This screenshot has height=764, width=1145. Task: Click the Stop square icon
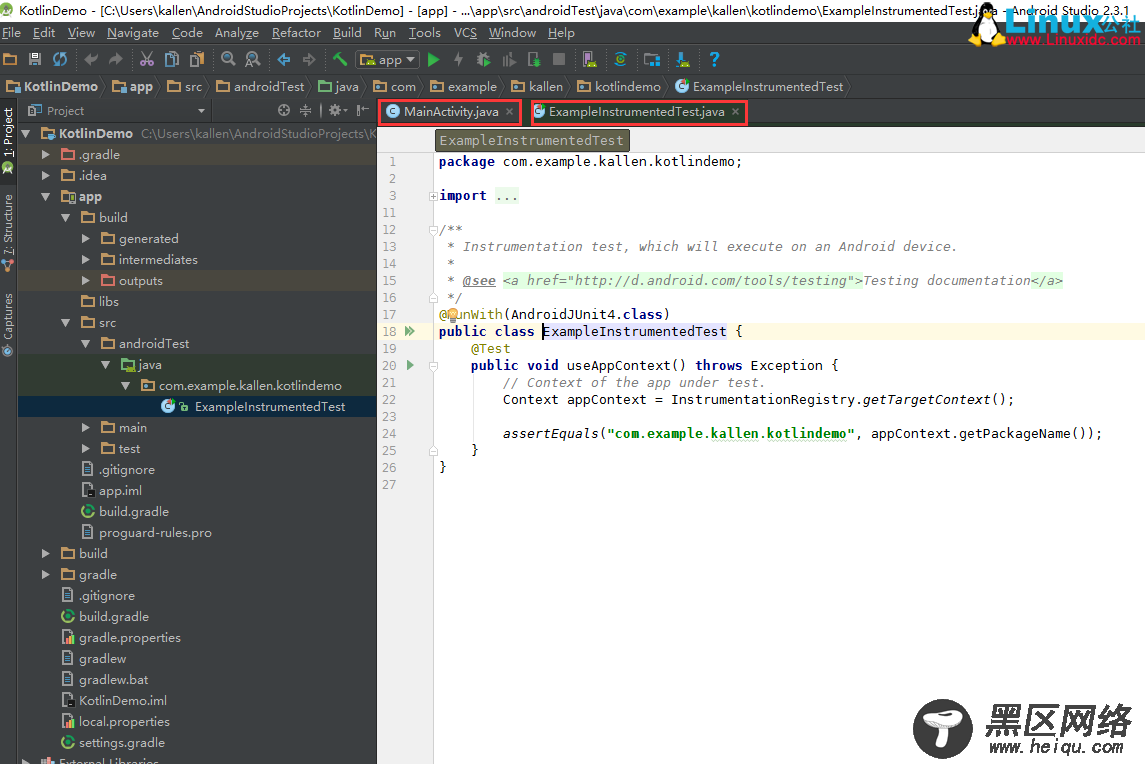(559, 59)
